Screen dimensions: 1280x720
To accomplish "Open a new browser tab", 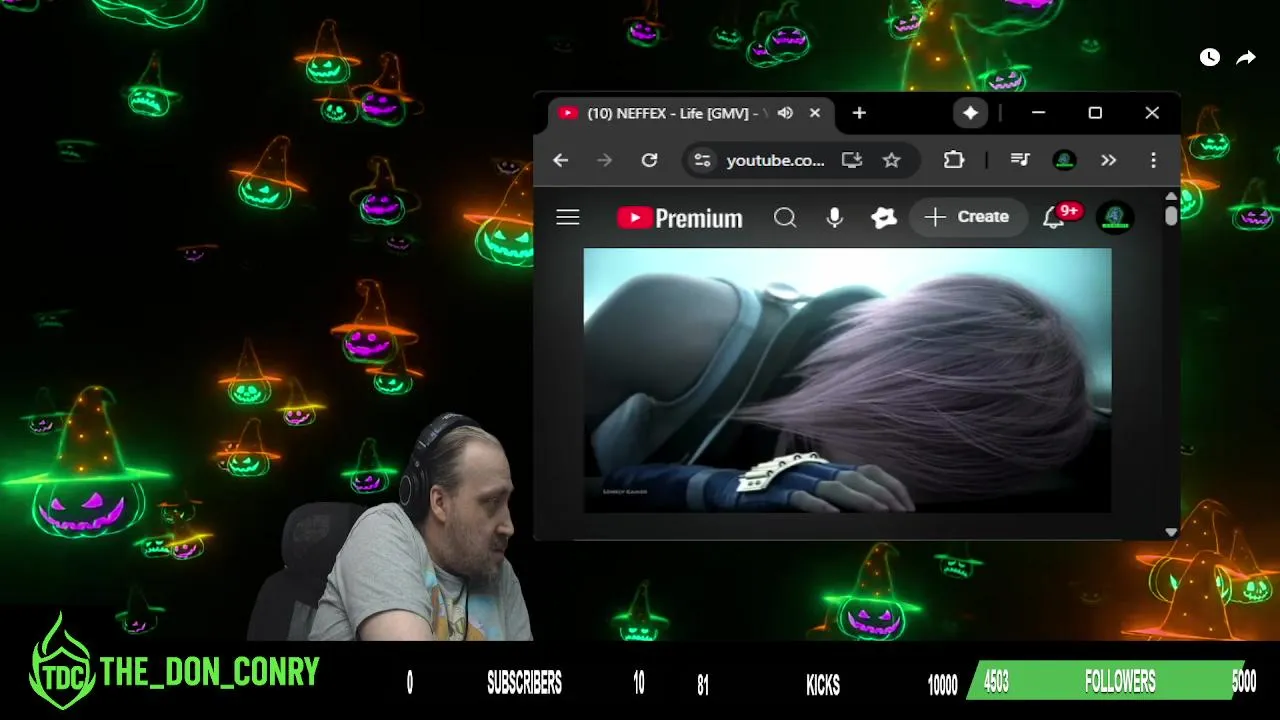I will pos(859,113).
